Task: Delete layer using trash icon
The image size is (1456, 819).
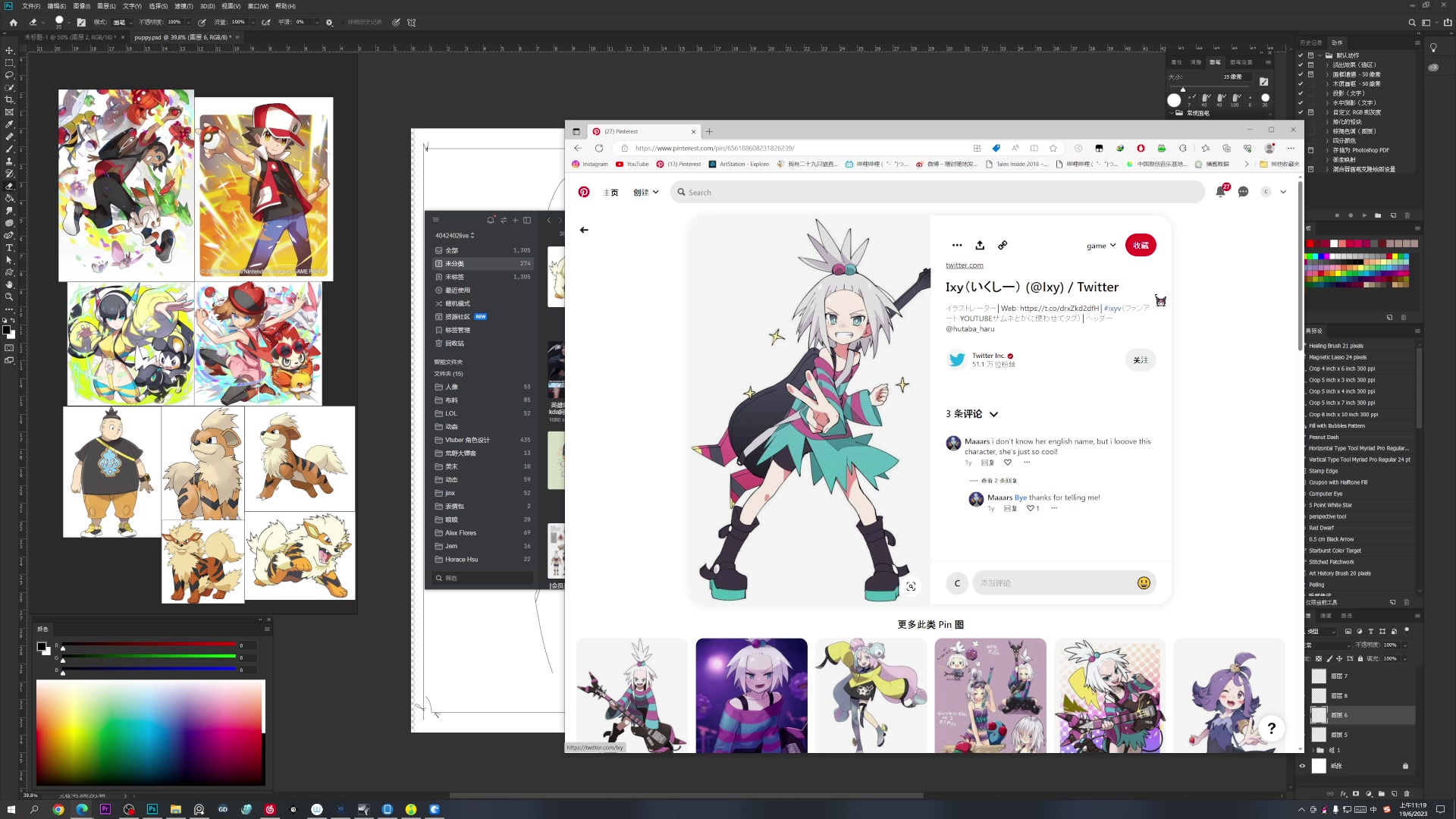Action: point(1407,794)
